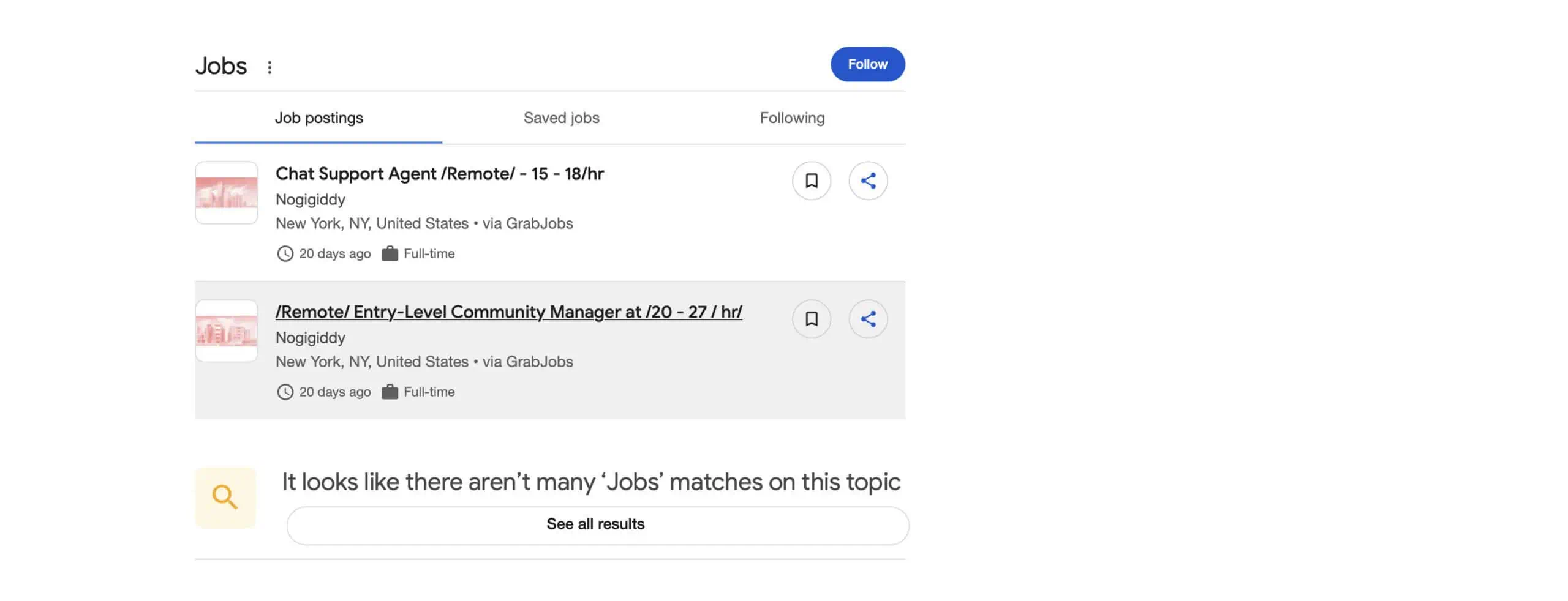Image resolution: width=1568 pixels, height=601 pixels.
Task: Click the briefcase icon on Community Manager listing
Action: [390, 392]
